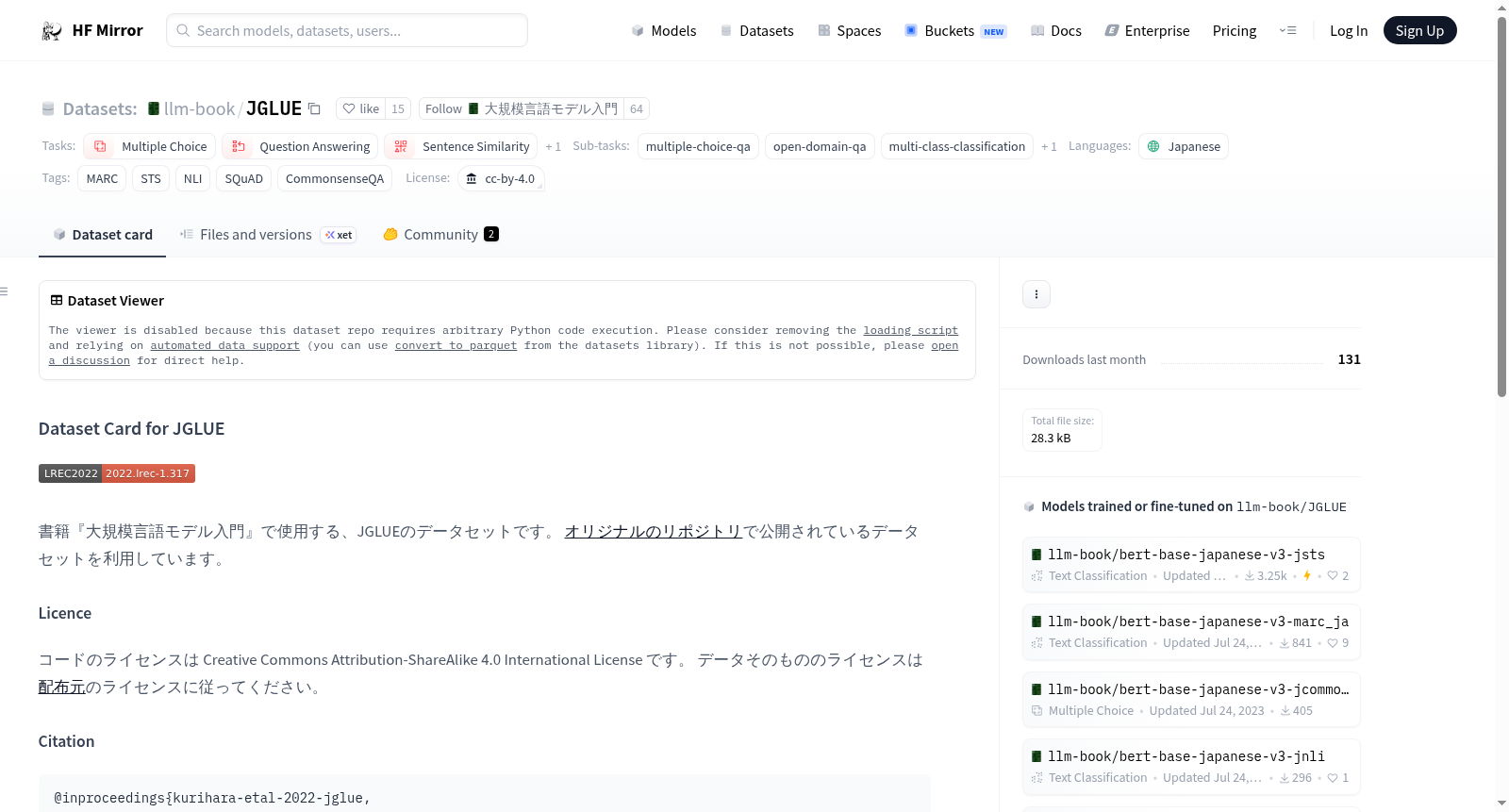
Task: Click the Dataset Card for JGLUE heading
Action: pos(131,429)
